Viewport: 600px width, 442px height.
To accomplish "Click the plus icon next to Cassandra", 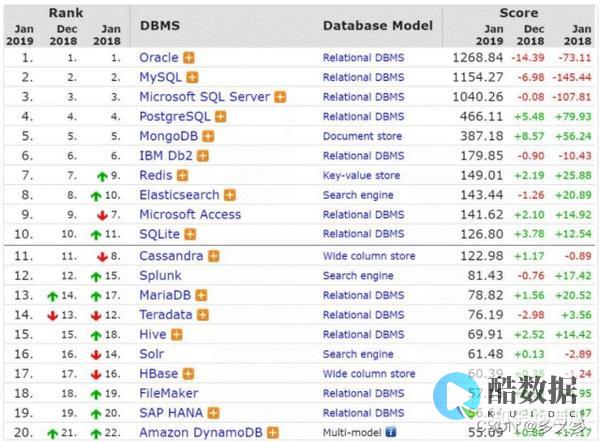I will coord(214,256).
